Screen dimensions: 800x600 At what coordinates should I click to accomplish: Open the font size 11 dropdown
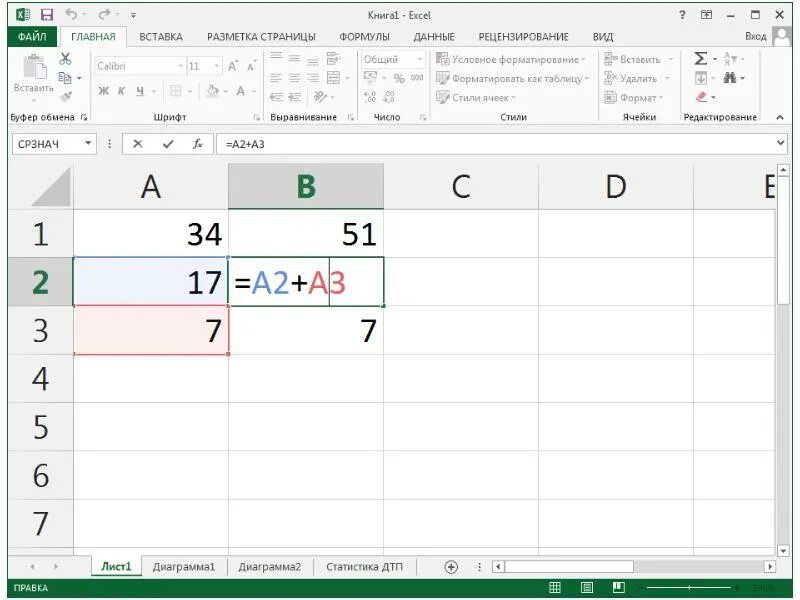tap(216, 66)
